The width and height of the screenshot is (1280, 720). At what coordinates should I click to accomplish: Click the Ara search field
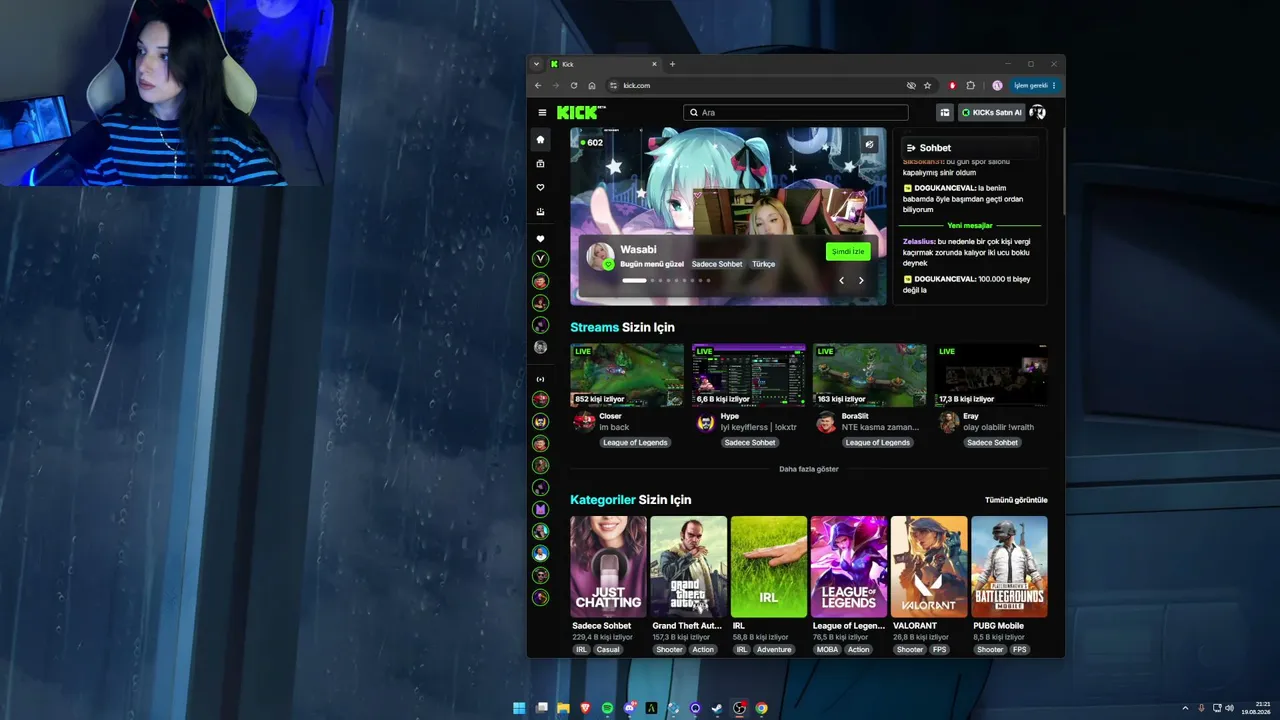(x=796, y=113)
